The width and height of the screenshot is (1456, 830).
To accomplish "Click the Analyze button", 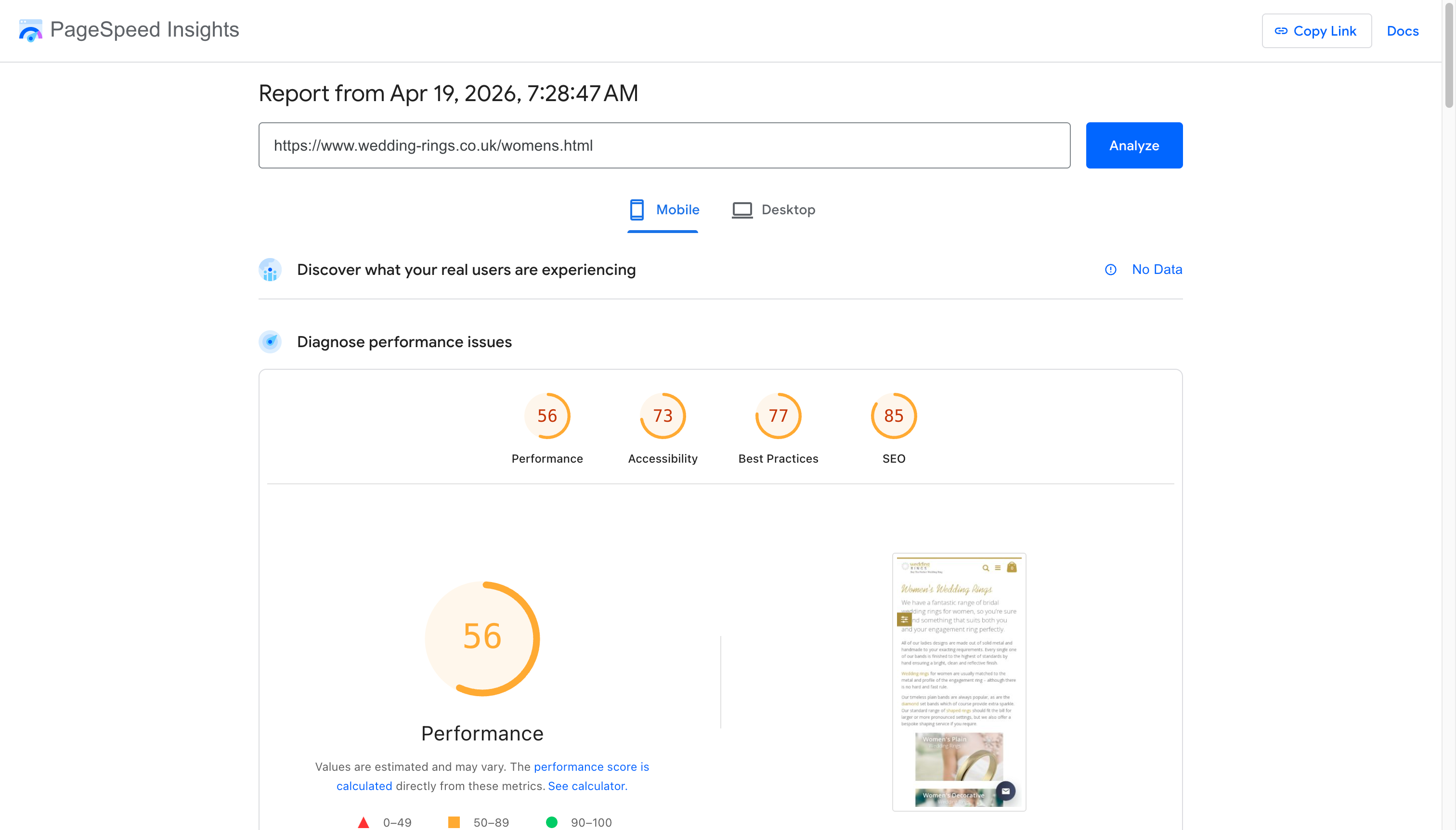I will click(x=1134, y=145).
